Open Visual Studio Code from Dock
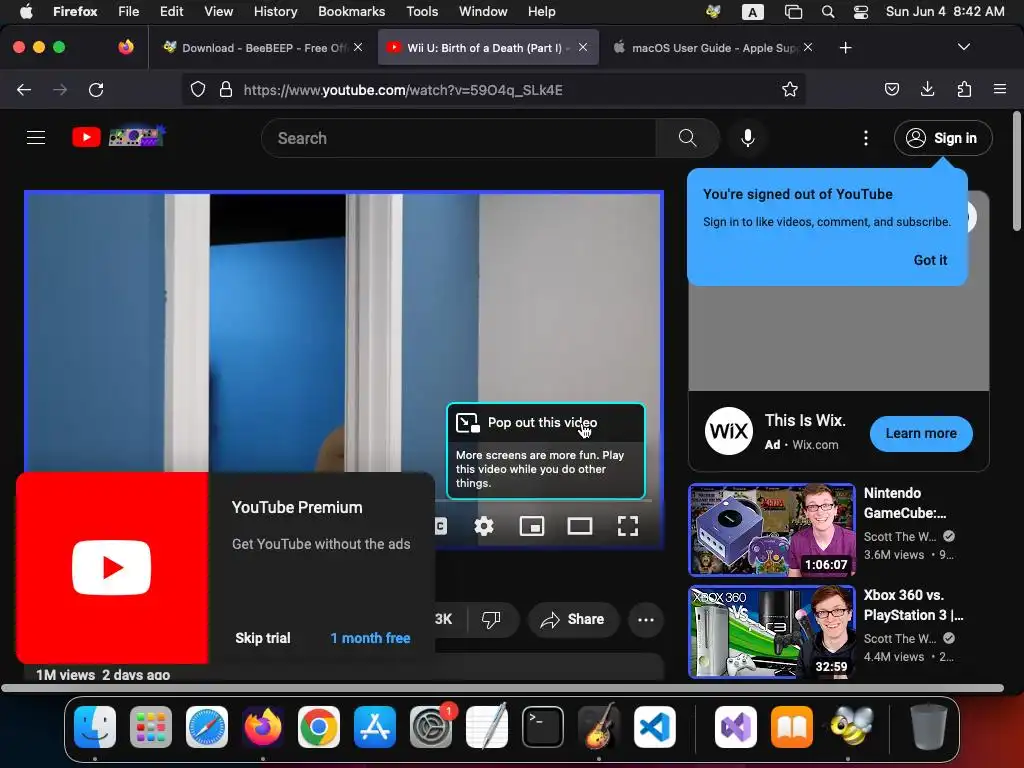 pos(654,727)
